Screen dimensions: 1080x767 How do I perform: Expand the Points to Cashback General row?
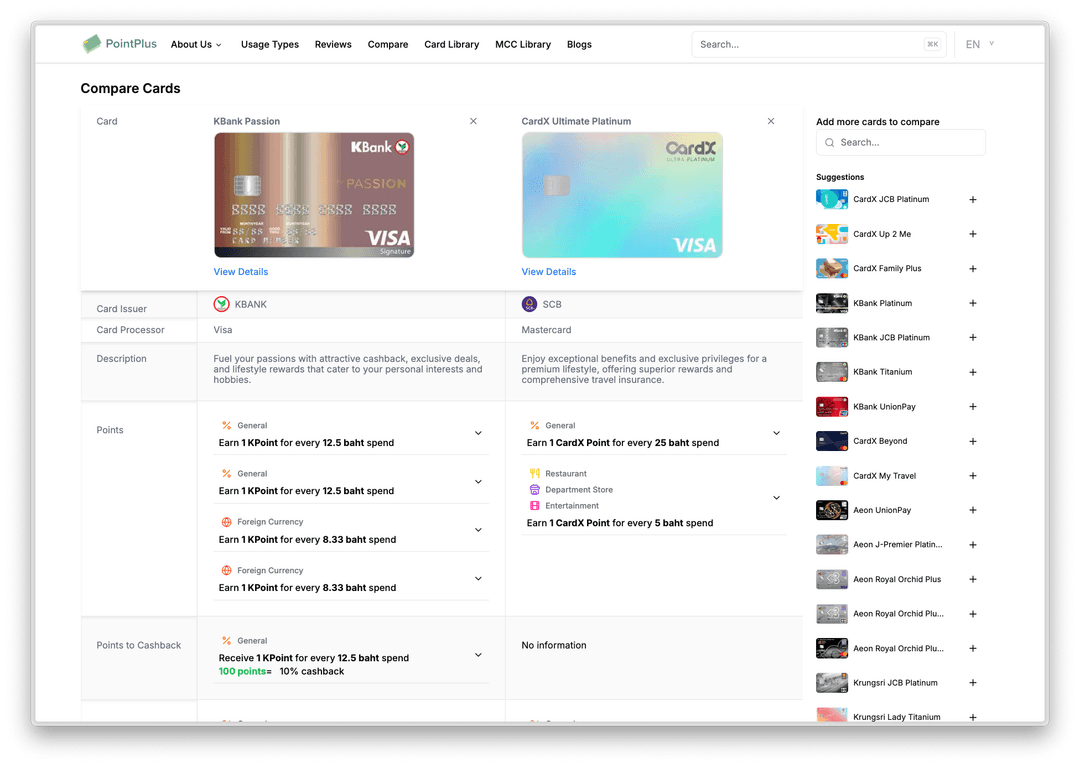point(478,655)
